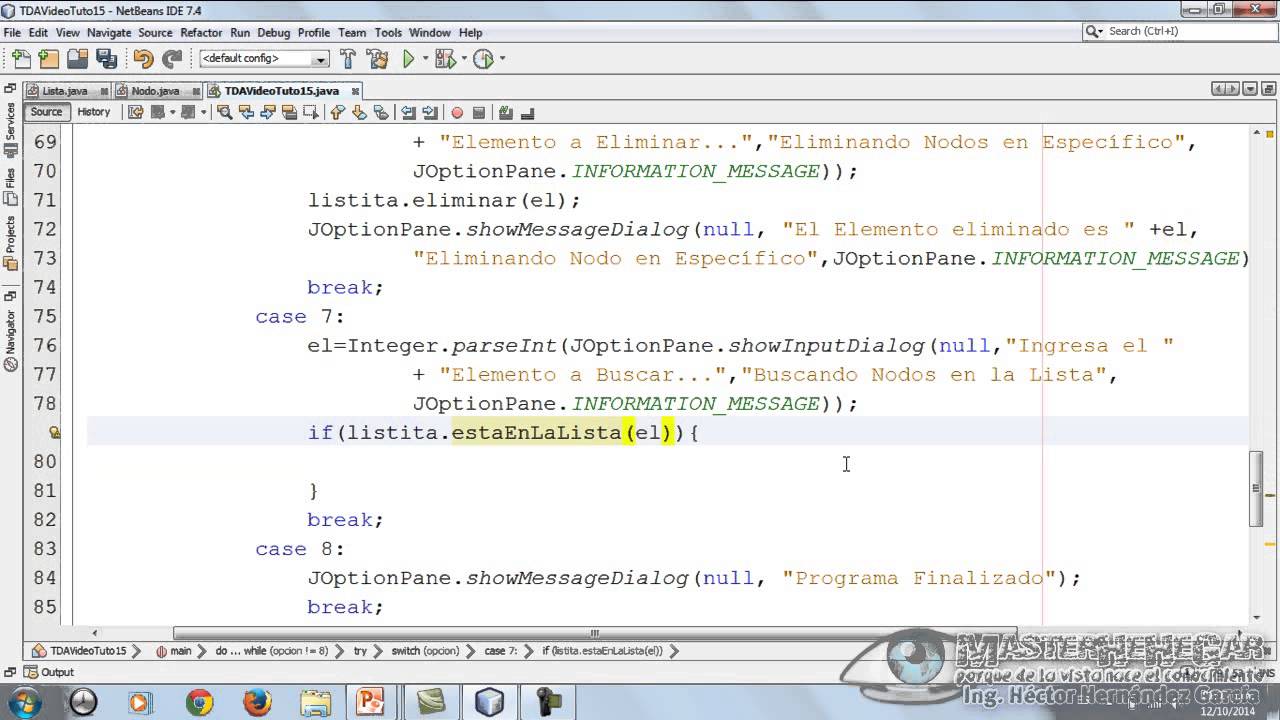Toggle Highlight Search icon

(289, 112)
